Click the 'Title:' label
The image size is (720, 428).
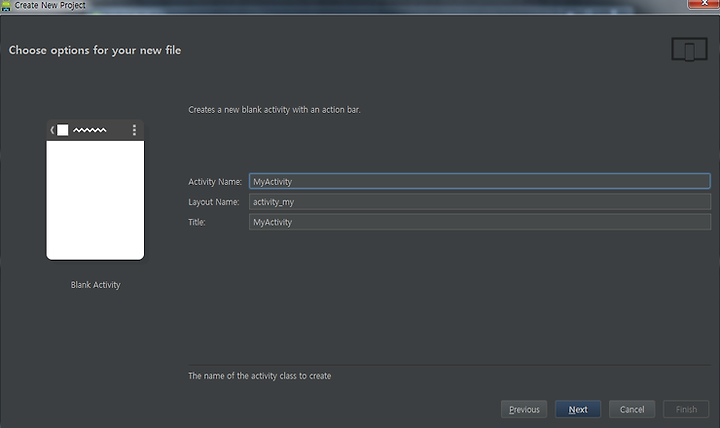click(197, 222)
